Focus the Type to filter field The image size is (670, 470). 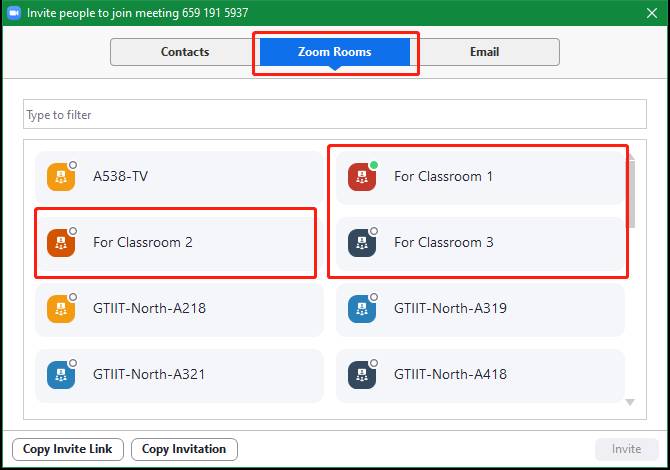click(x=335, y=114)
